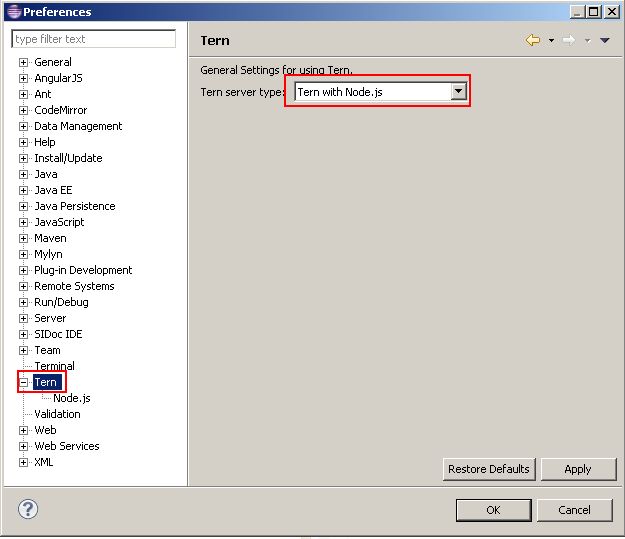This screenshot has height=539, width=625.
Task: Confirm preferences with the OK button
Action: [x=493, y=510]
